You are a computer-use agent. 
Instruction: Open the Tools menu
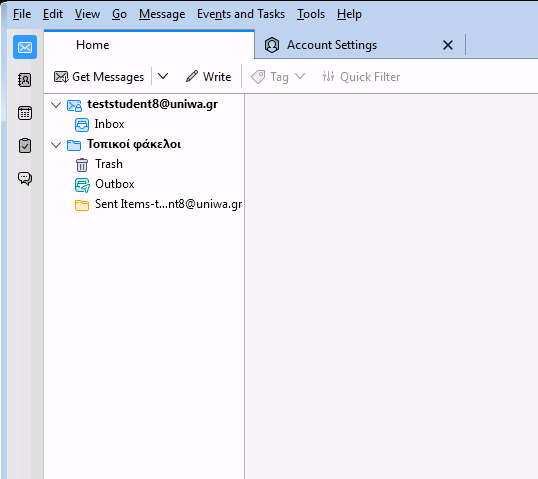[311, 14]
